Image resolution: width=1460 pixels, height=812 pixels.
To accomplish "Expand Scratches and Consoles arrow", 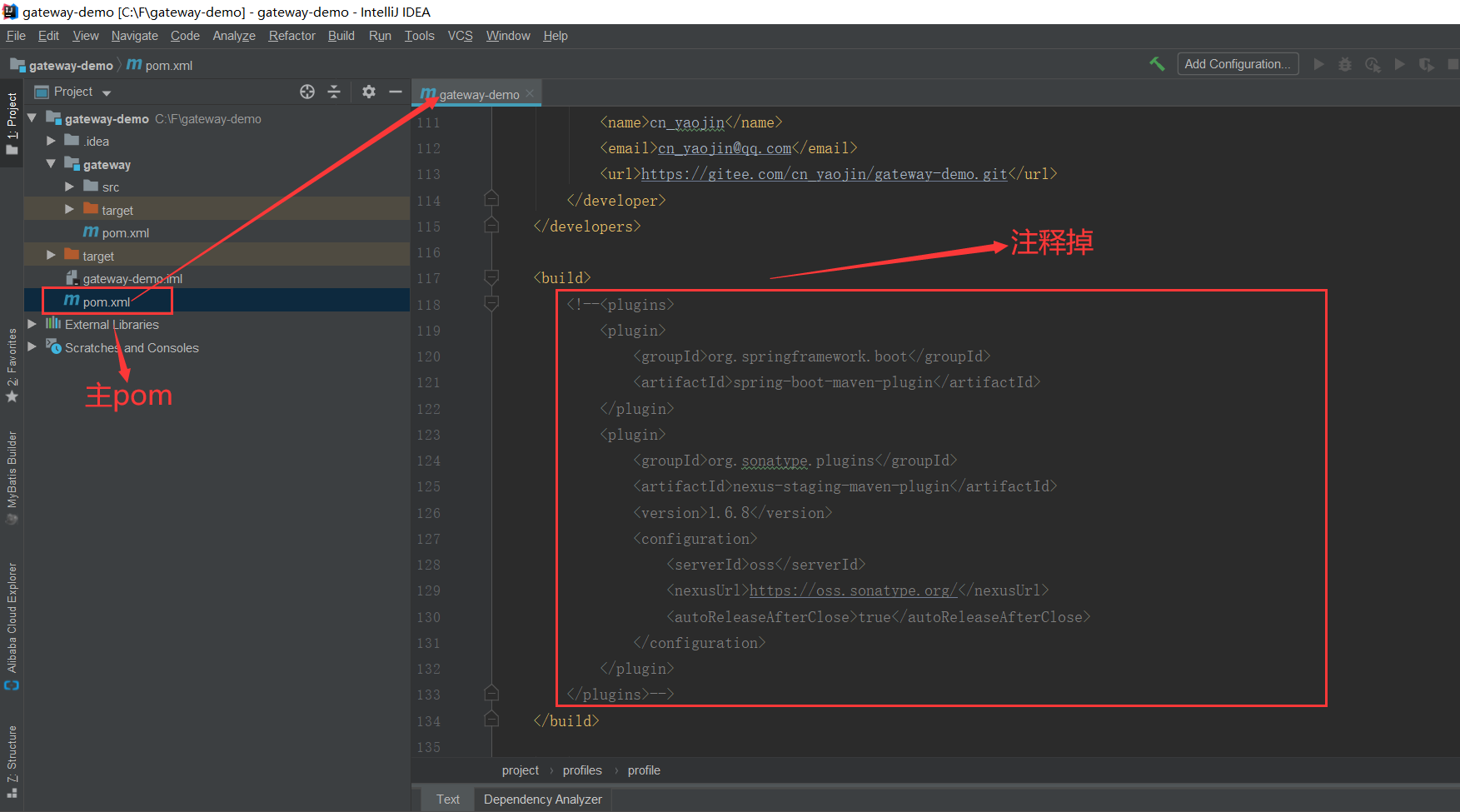I will [x=32, y=346].
